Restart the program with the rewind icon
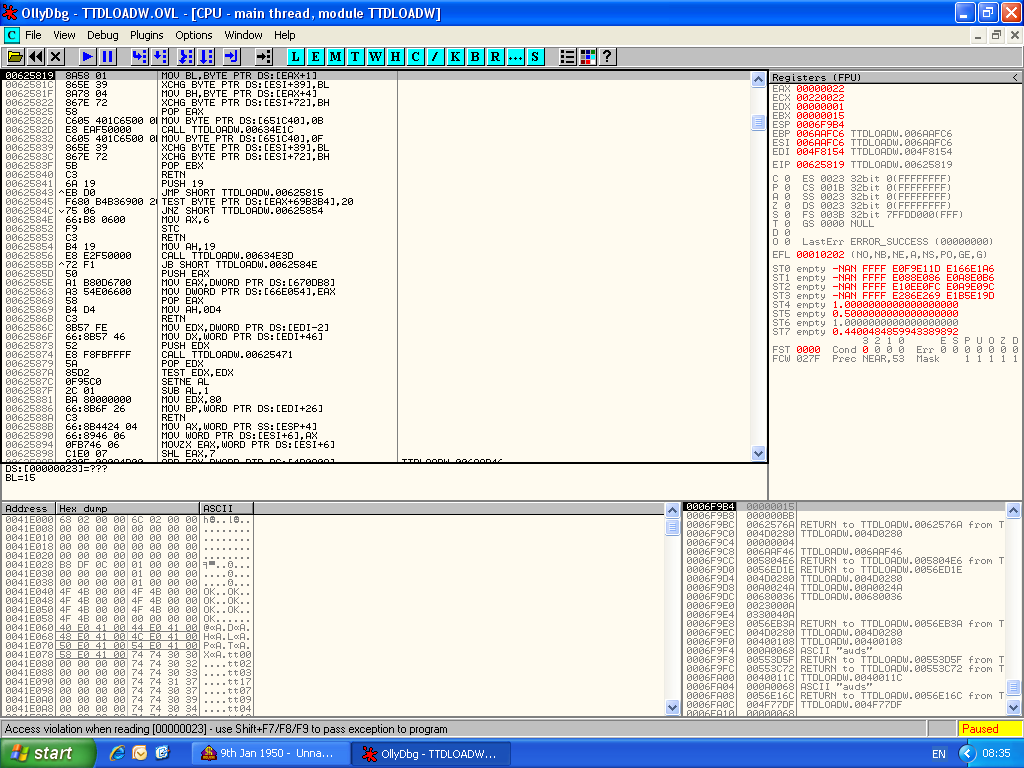Screen dimensions: 1024x768 tap(35, 57)
